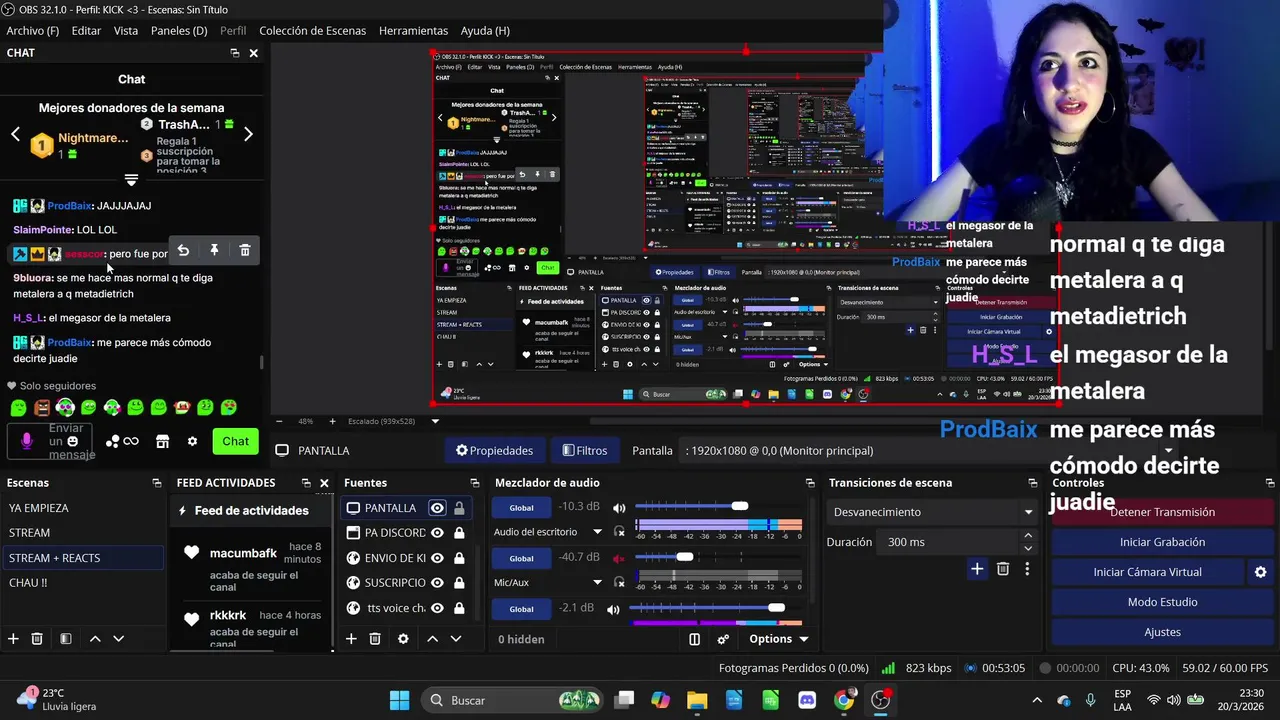Show next top donor with right chevron

tap(248, 134)
